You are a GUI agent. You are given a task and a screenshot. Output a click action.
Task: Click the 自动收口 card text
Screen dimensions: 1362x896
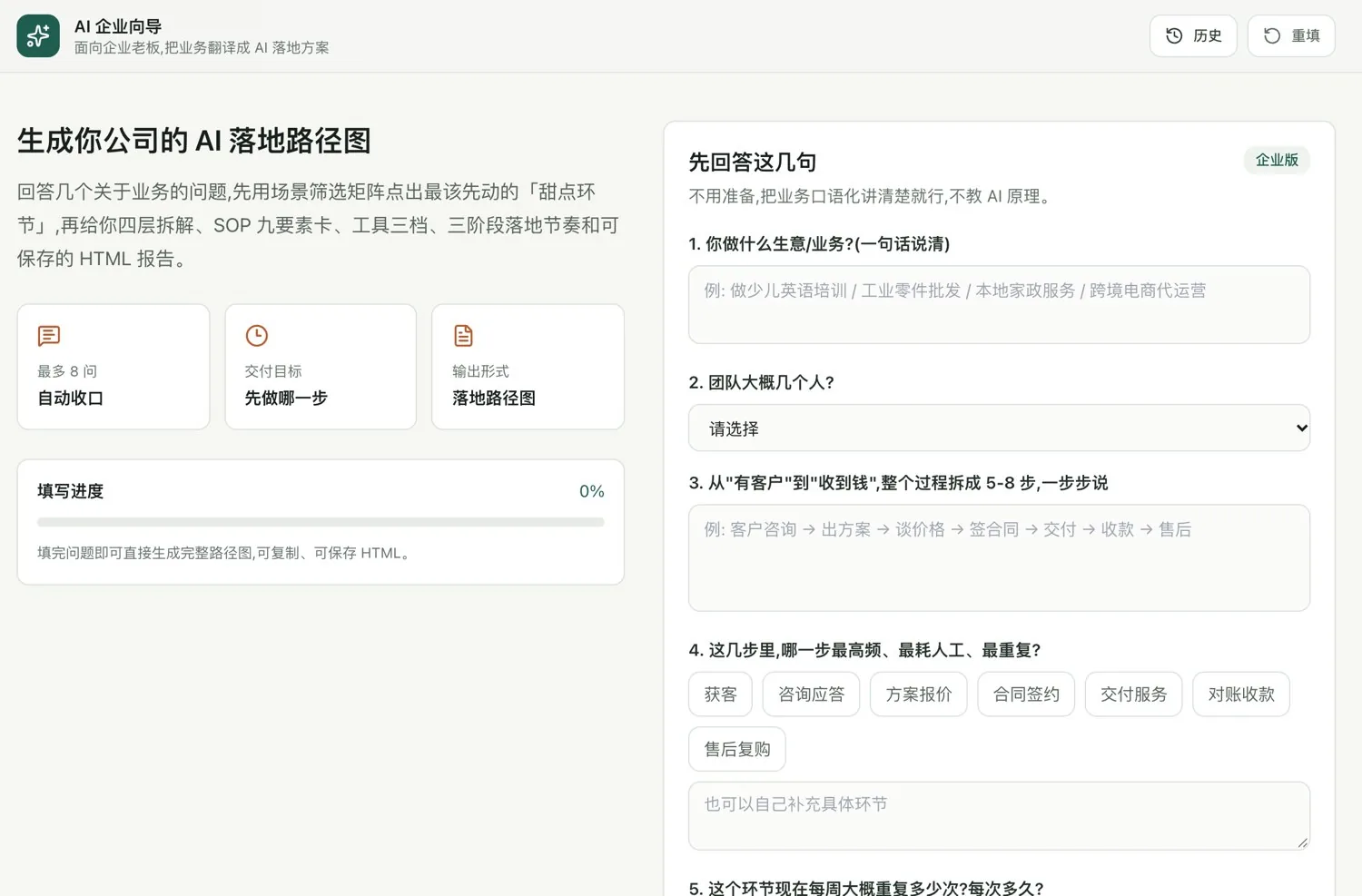click(x=70, y=399)
